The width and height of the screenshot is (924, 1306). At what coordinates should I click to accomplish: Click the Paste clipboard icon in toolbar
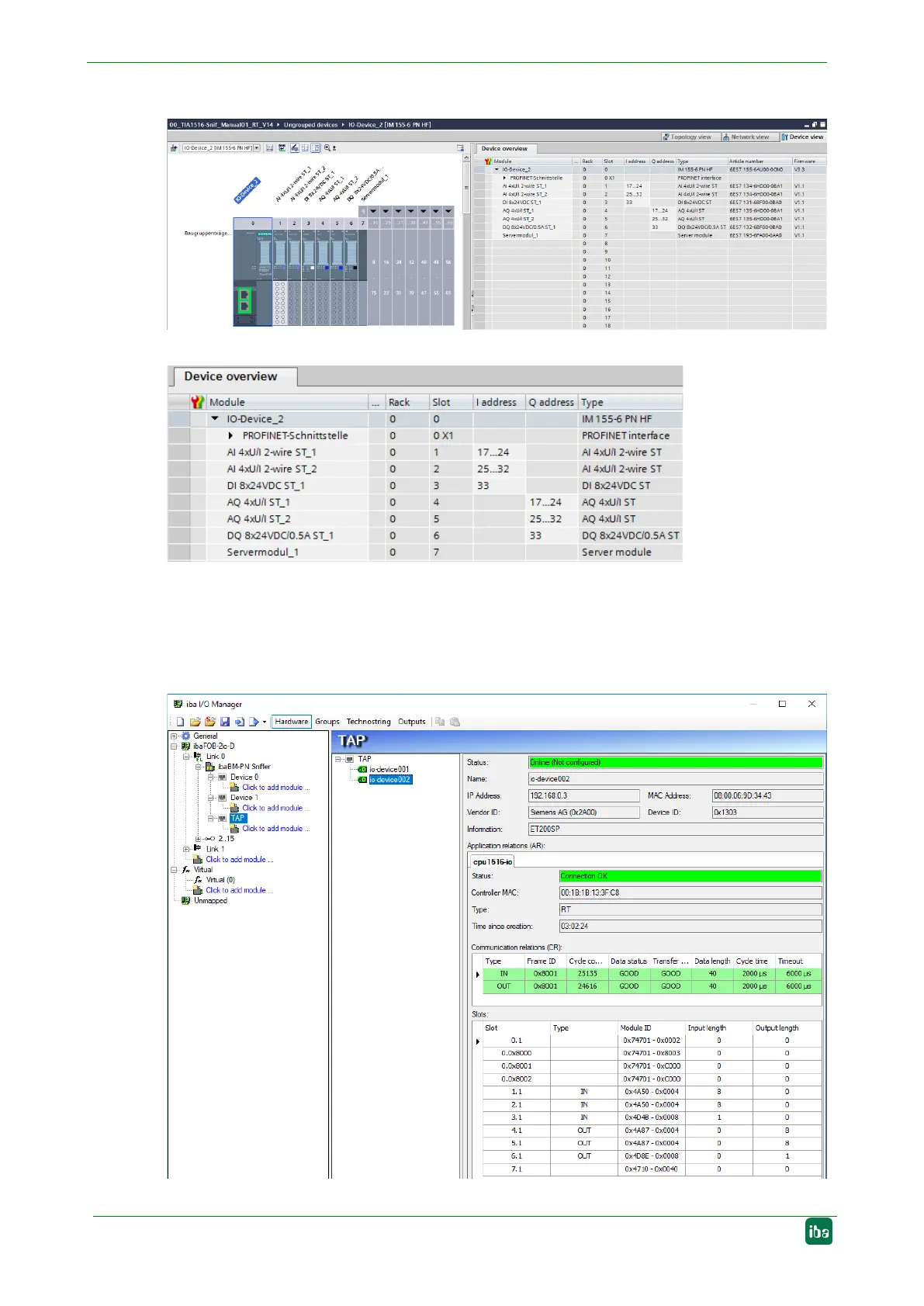coord(455,722)
